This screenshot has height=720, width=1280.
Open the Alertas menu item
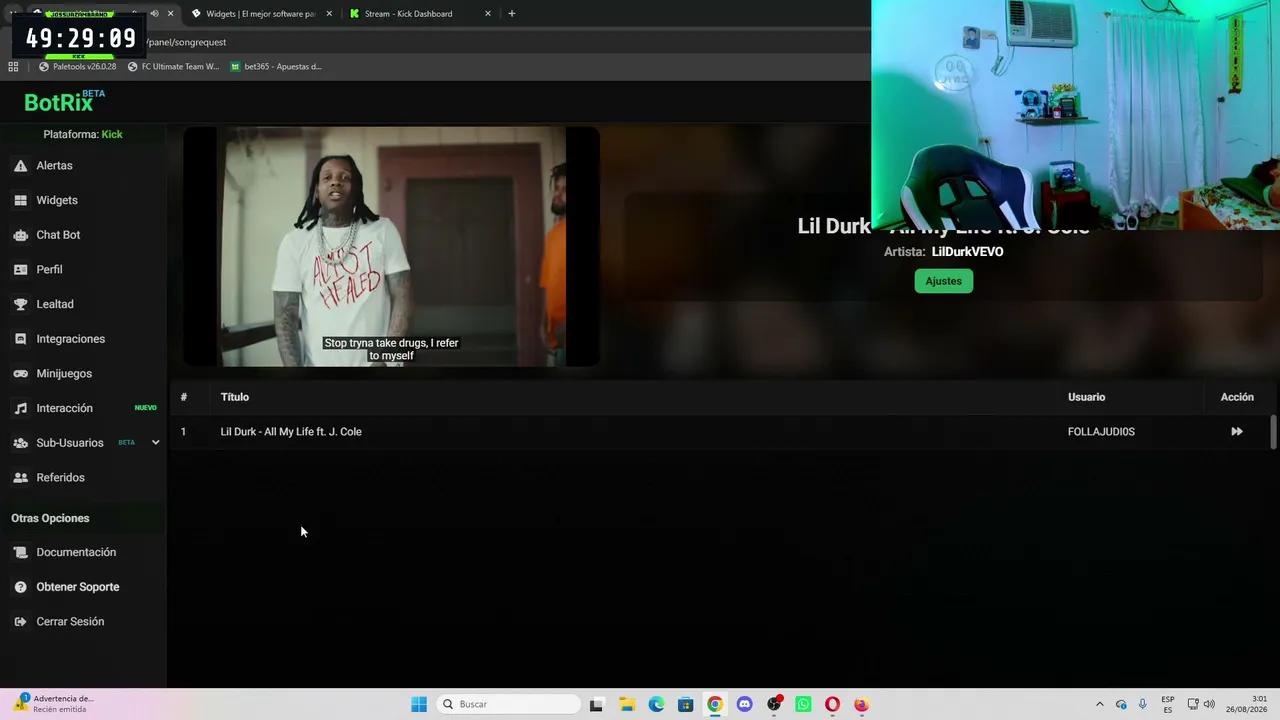point(54,166)
